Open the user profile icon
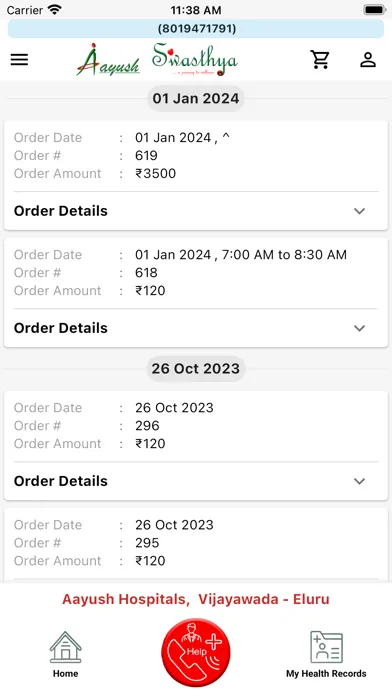This screenshot has width=392, height=696. pos(368,59)
